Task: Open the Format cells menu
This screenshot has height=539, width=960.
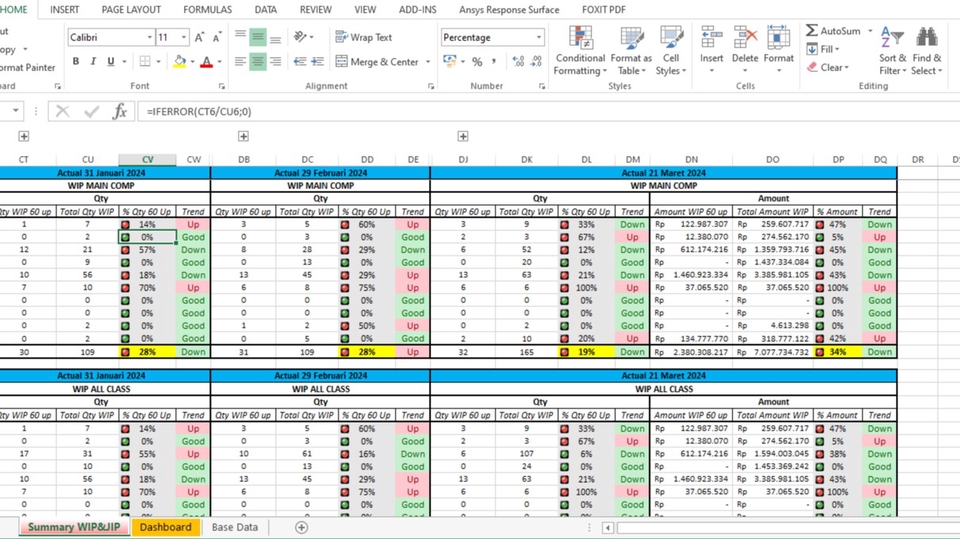Action: pos(779,50)
